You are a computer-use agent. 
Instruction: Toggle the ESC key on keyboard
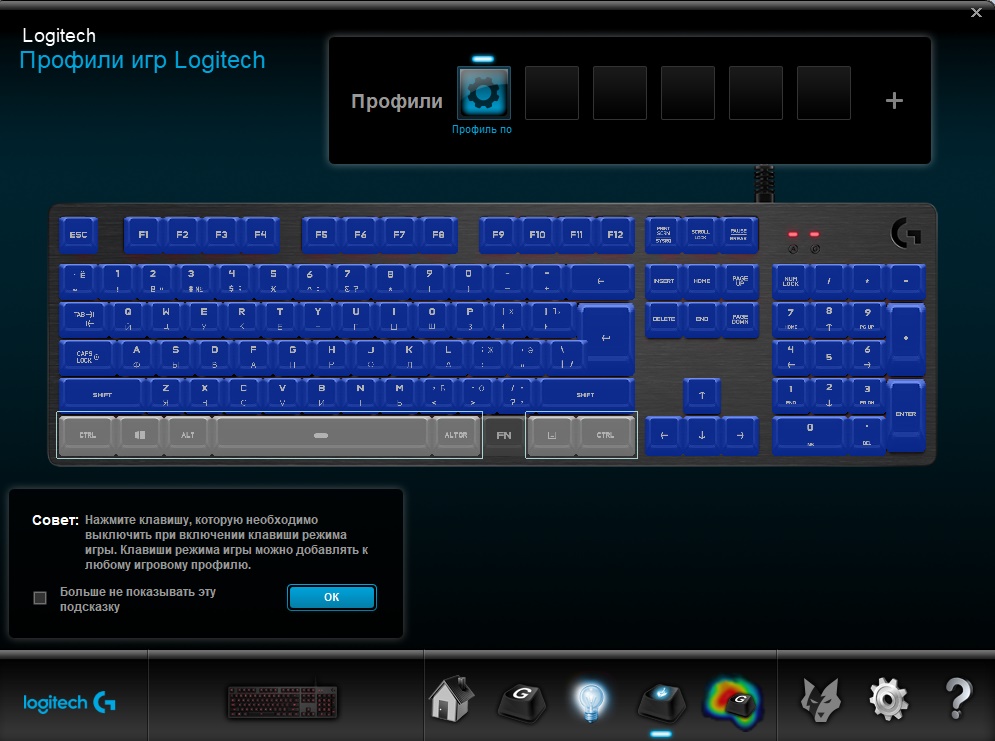pos(79,235)
